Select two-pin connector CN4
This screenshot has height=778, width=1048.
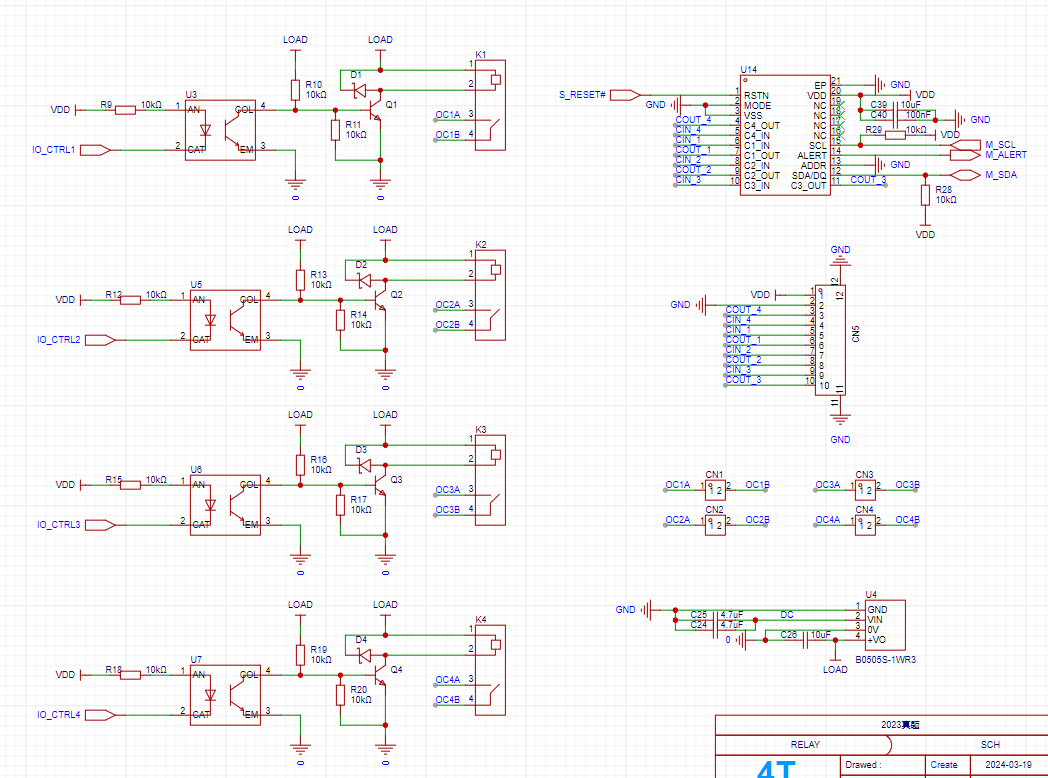click(865, 525)
